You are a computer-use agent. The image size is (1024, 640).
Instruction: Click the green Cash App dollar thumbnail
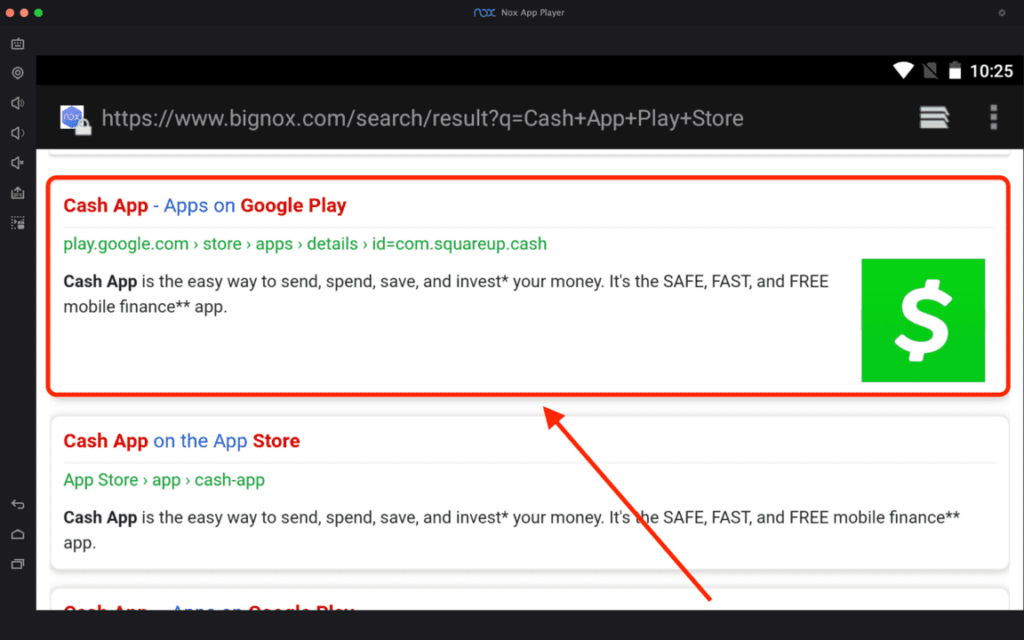click(x=923, y=320)
